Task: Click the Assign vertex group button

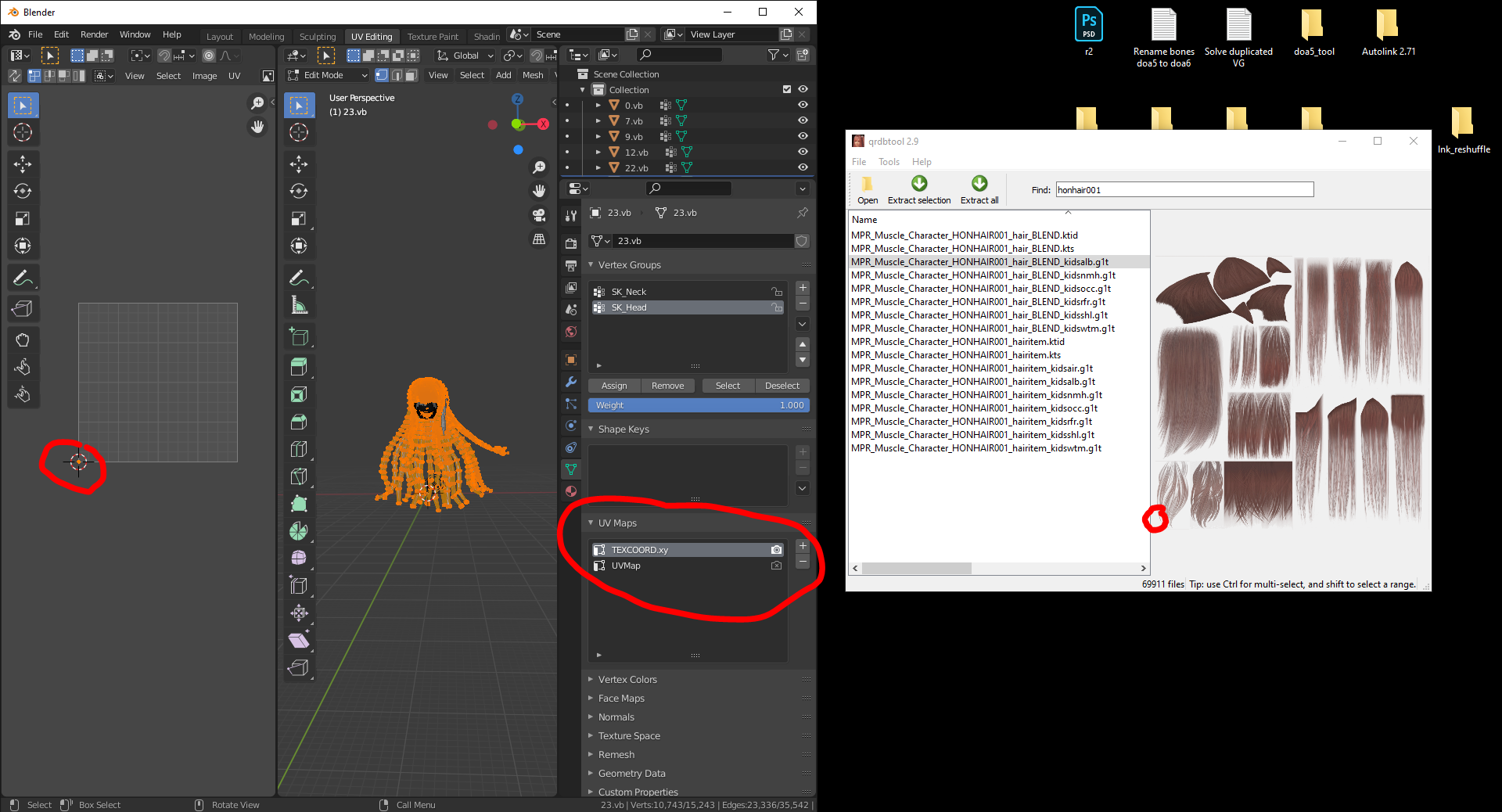Action: [614, 386]
